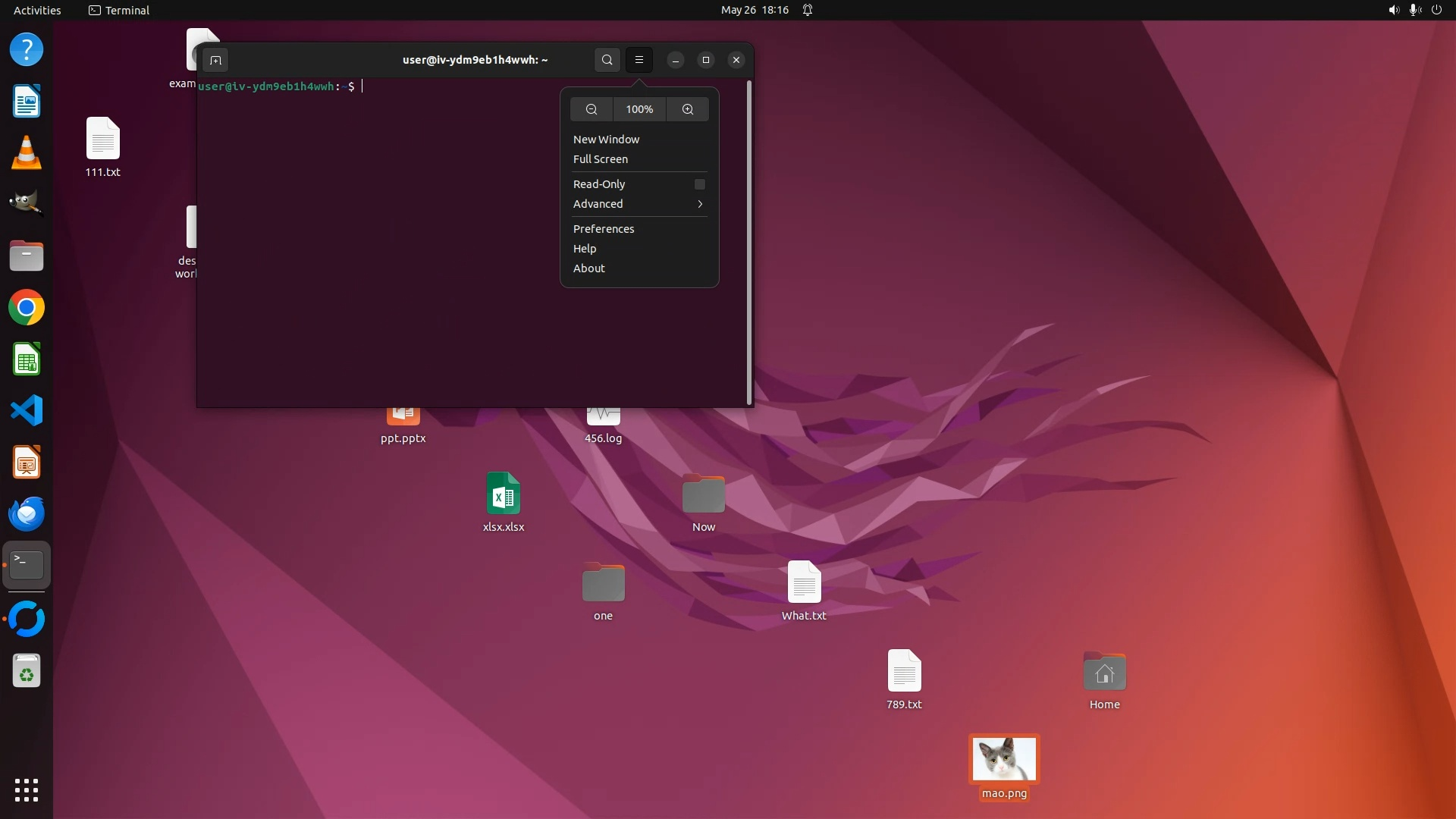Reset zoom with the 100% button
This screenshot has height=819, width=1456.
[x=639, y=109]
